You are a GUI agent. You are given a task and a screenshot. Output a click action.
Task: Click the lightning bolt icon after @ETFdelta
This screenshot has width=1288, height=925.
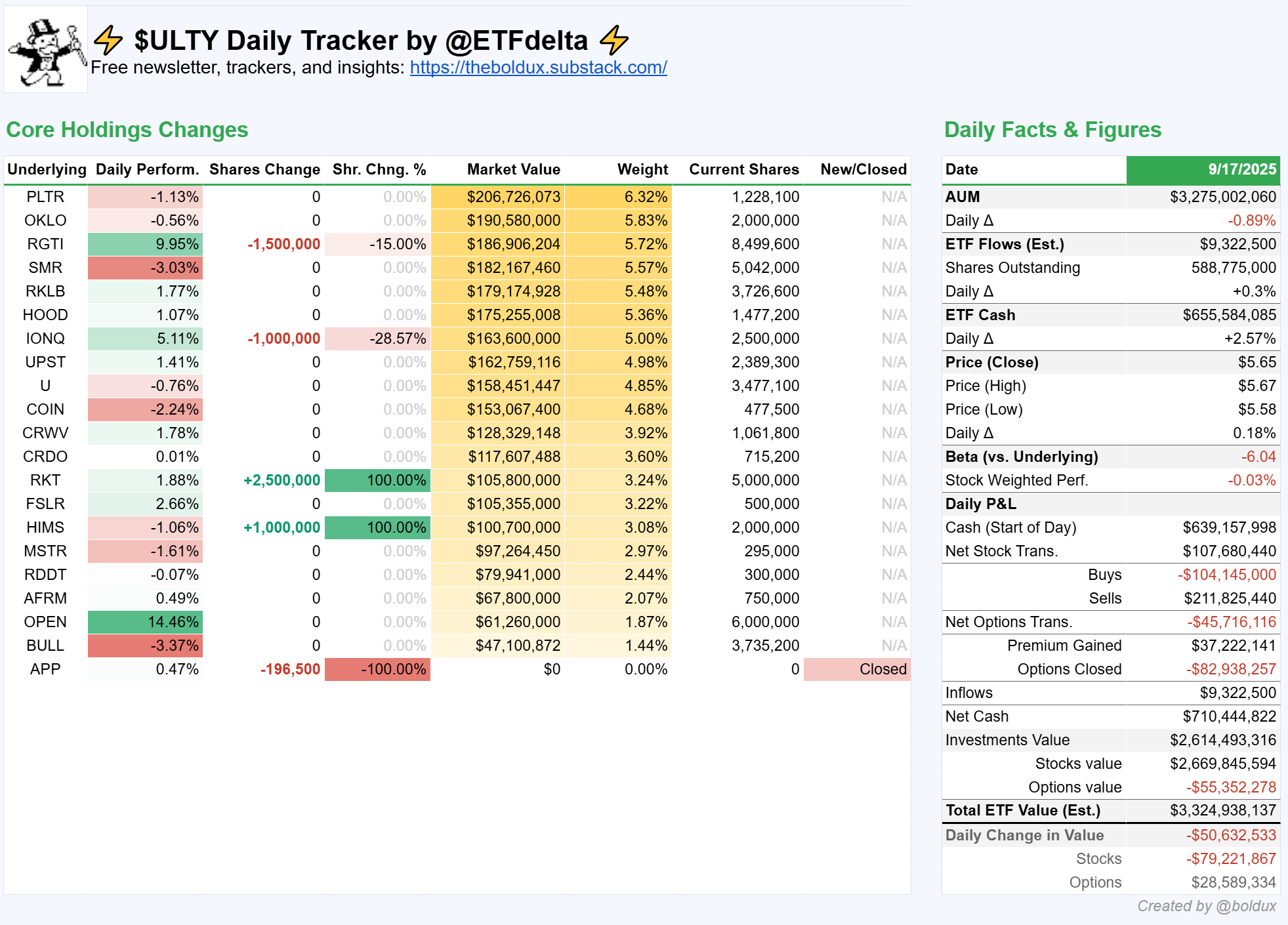pyautogui.click(x=613, y=40)
